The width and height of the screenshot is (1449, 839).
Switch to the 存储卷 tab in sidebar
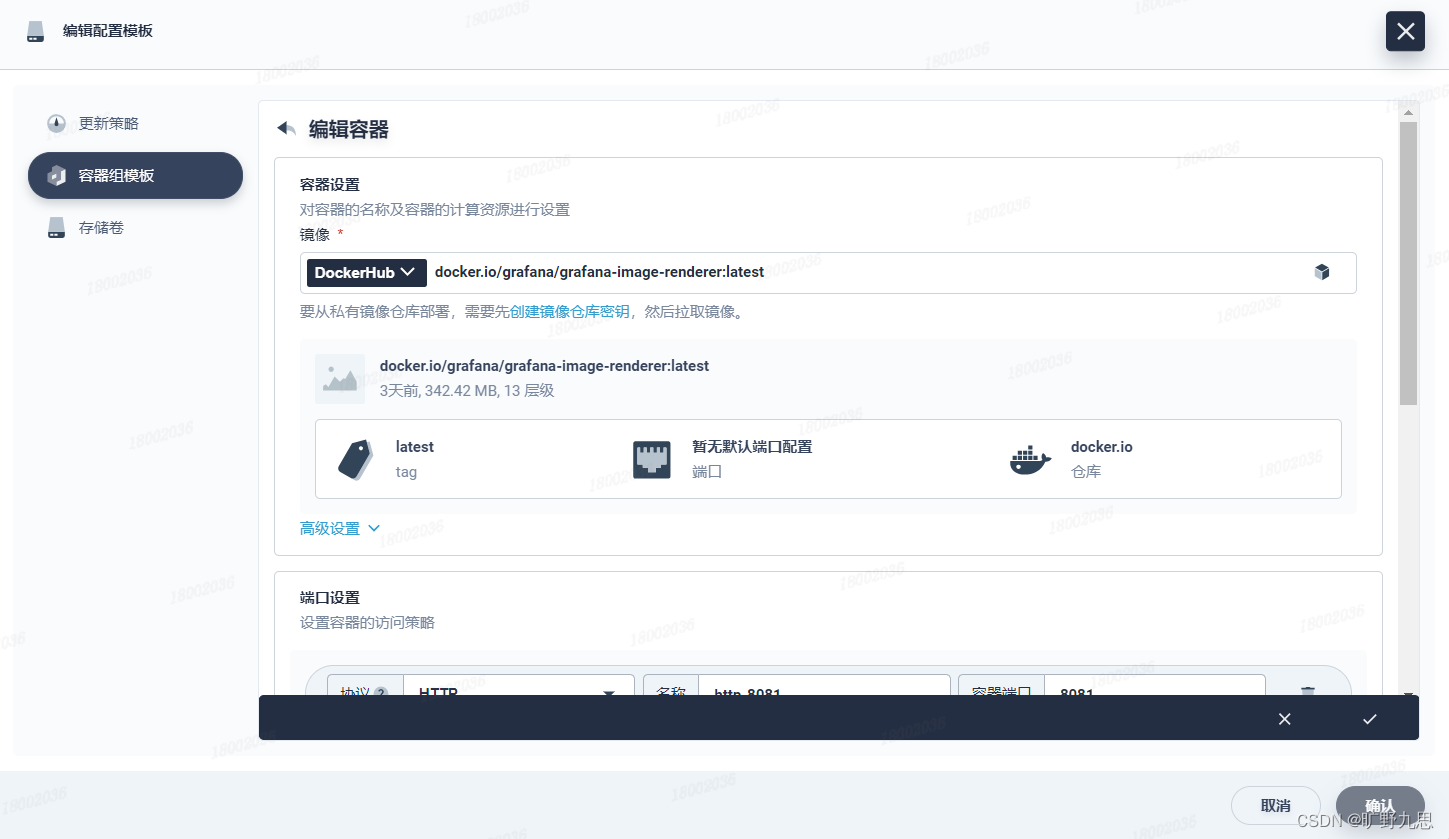[x=101, y=227]
